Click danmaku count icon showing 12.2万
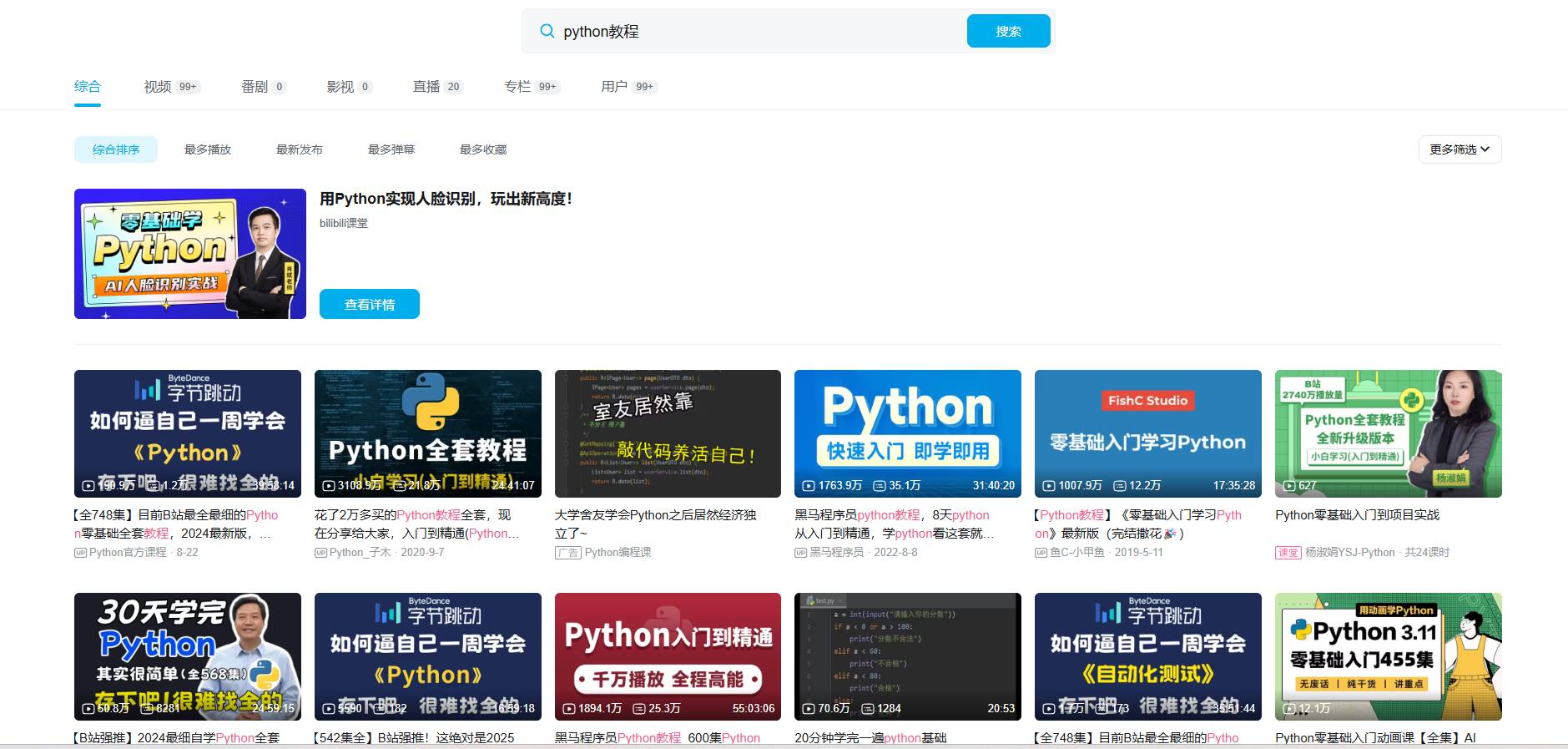The image size is (1568, 749). 1120,485
